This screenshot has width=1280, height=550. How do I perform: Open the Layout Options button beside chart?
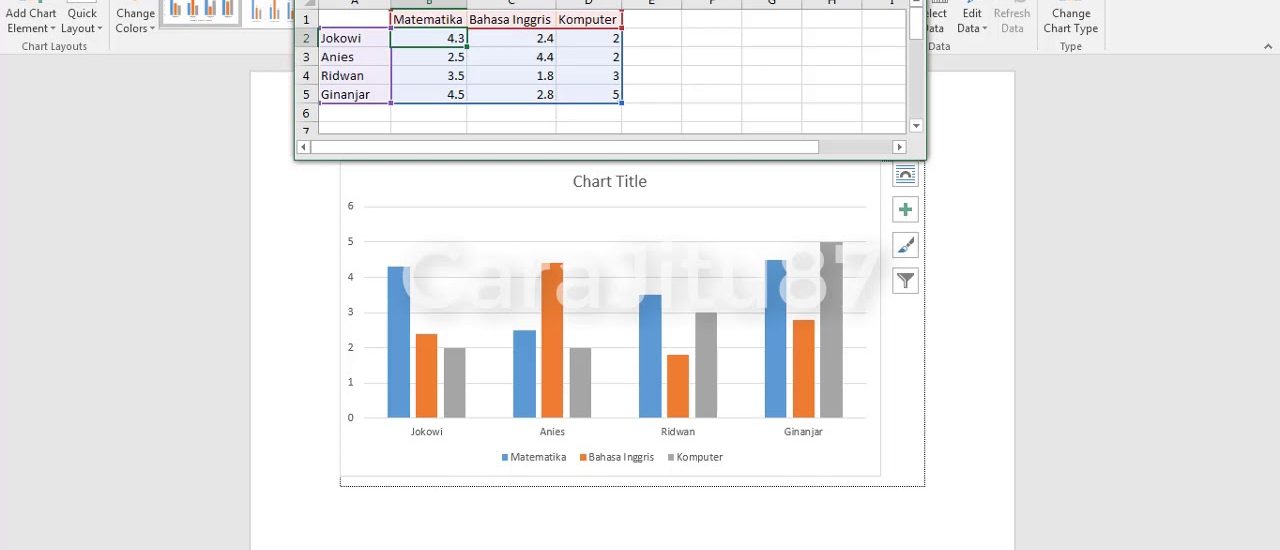point(905,174)
